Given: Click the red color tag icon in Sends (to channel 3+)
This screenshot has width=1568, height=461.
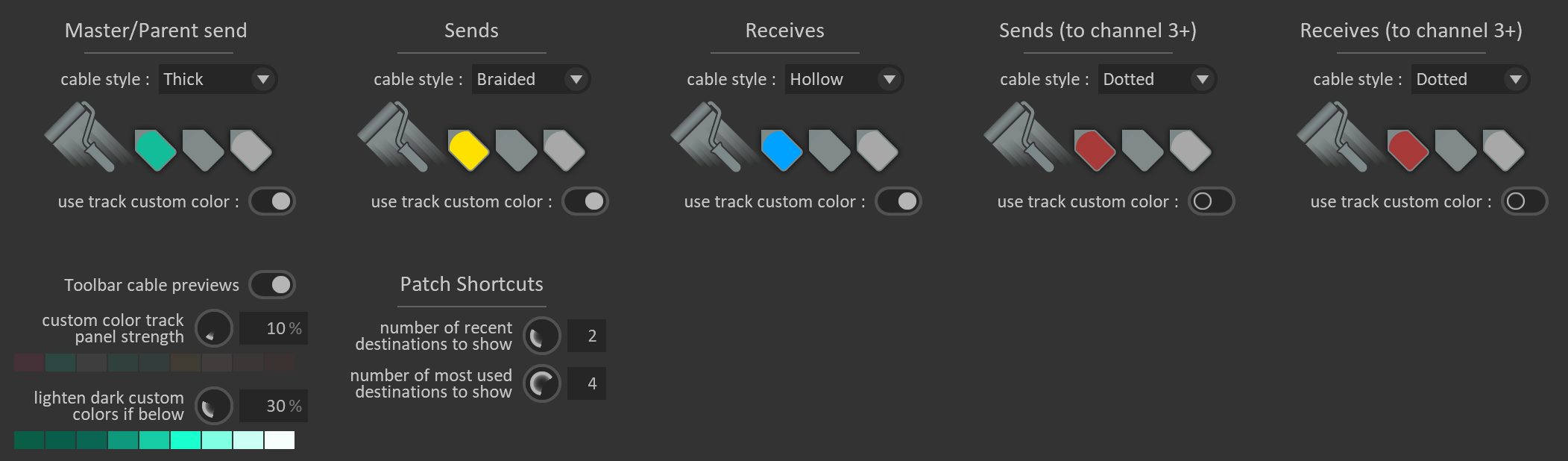Looking at the screenshot, I should click(x=1093, y=147).
